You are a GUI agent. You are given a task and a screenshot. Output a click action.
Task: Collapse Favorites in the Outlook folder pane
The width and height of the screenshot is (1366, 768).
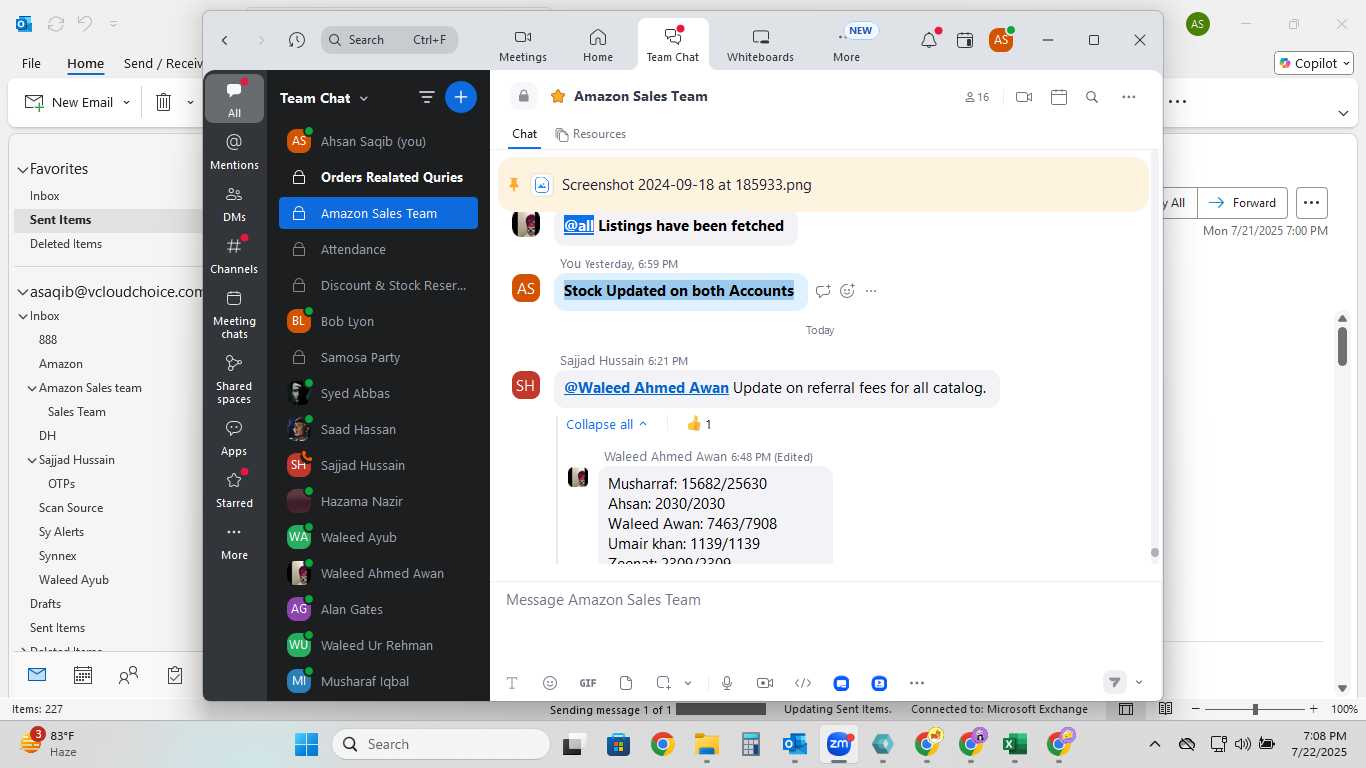click(23, 169)
